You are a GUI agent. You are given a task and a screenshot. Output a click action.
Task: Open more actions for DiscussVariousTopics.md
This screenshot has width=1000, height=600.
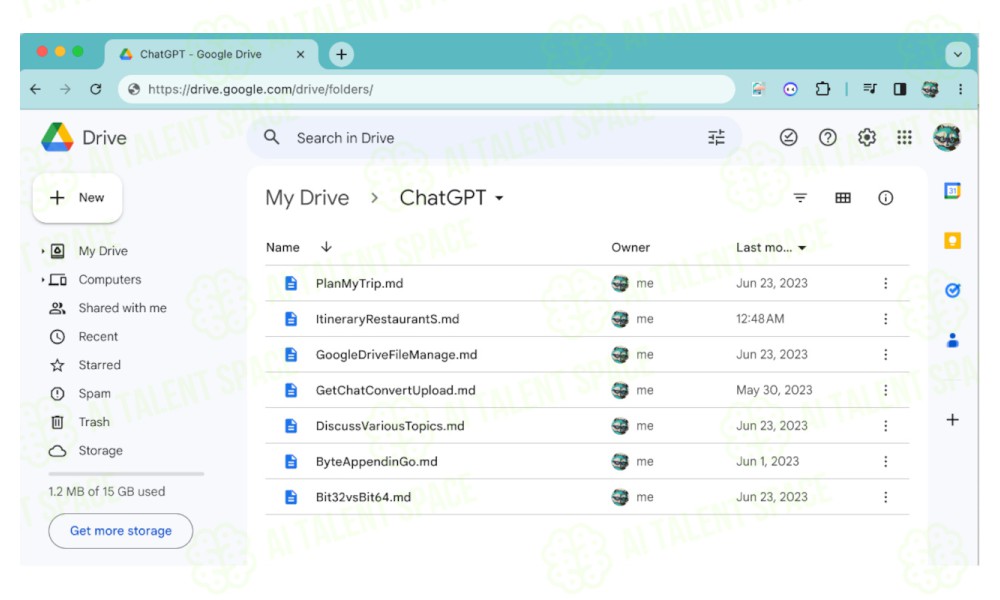tap(885, 426)
